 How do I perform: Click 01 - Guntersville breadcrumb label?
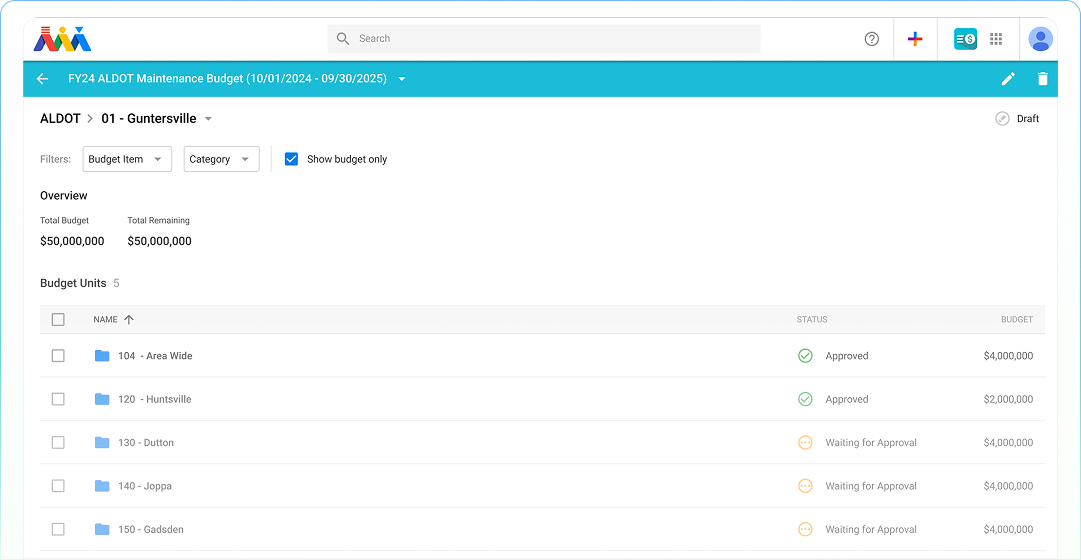coord(148,119)
